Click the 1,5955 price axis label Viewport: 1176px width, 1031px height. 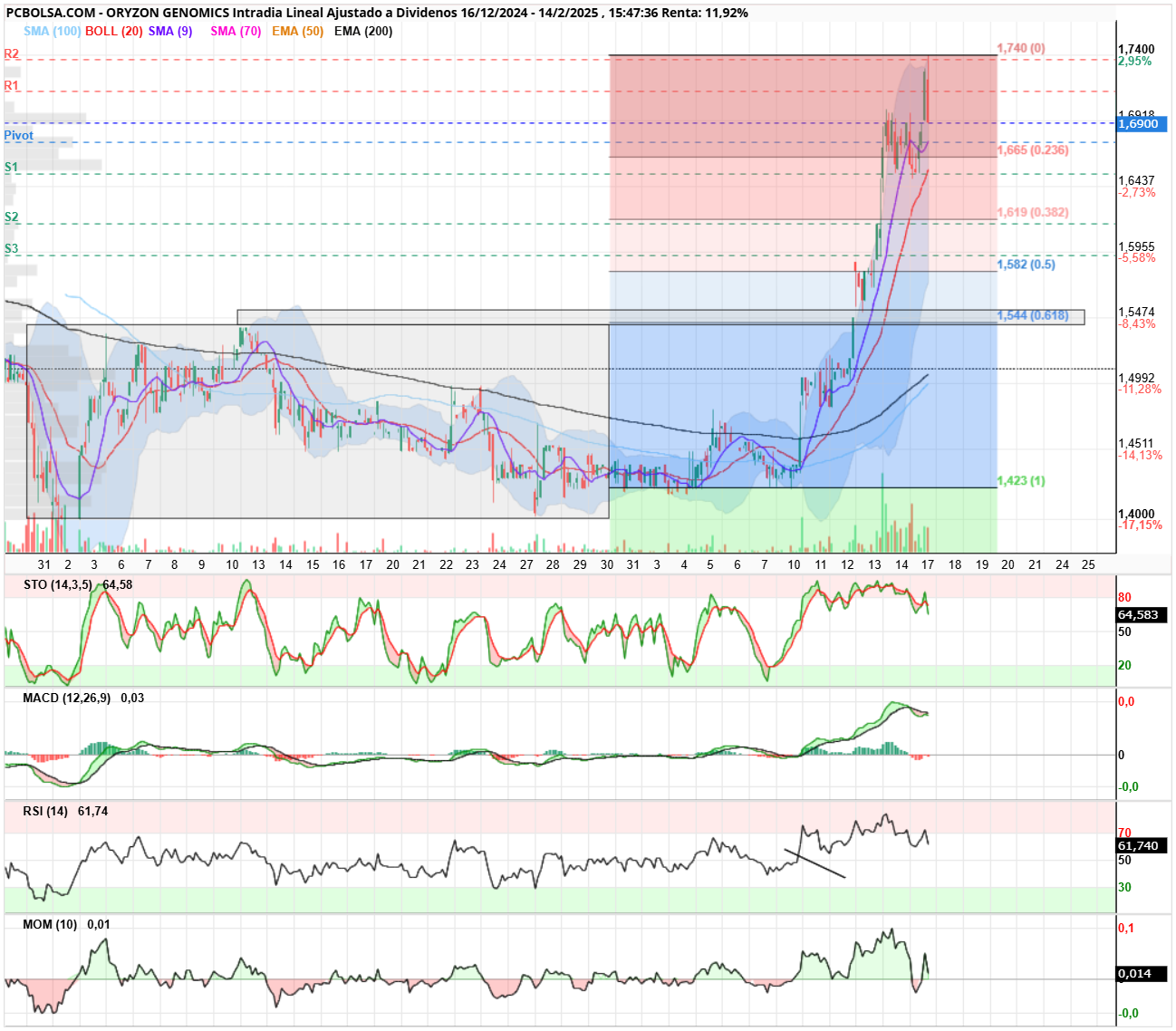[x=1136, y=246]
